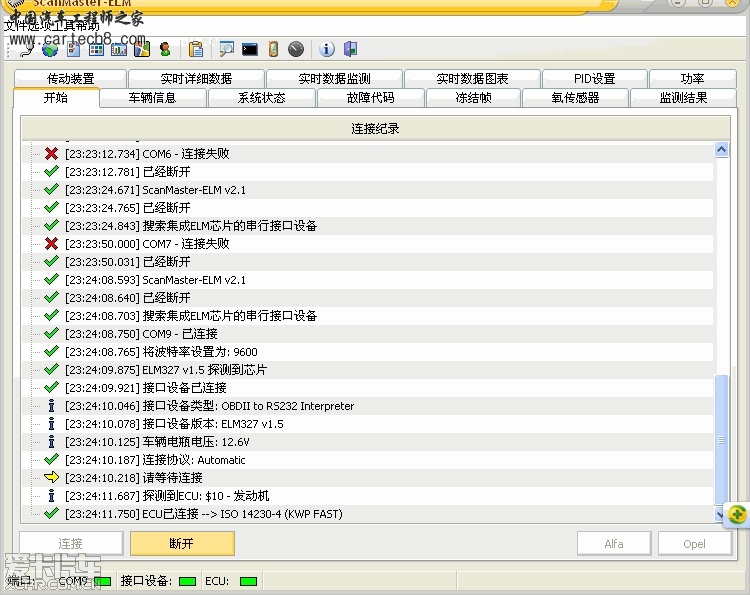Click green 接口设备 status indicator
The image size is (750, 595).
pos(188,581)
